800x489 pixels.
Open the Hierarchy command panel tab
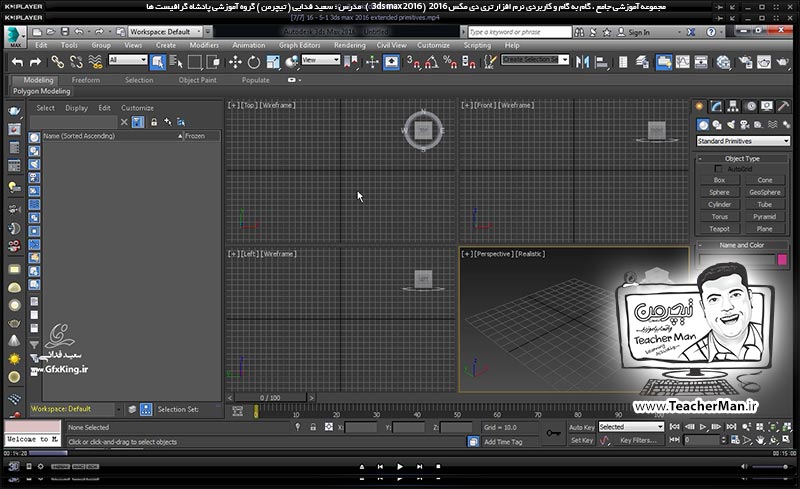click(733, 106)
